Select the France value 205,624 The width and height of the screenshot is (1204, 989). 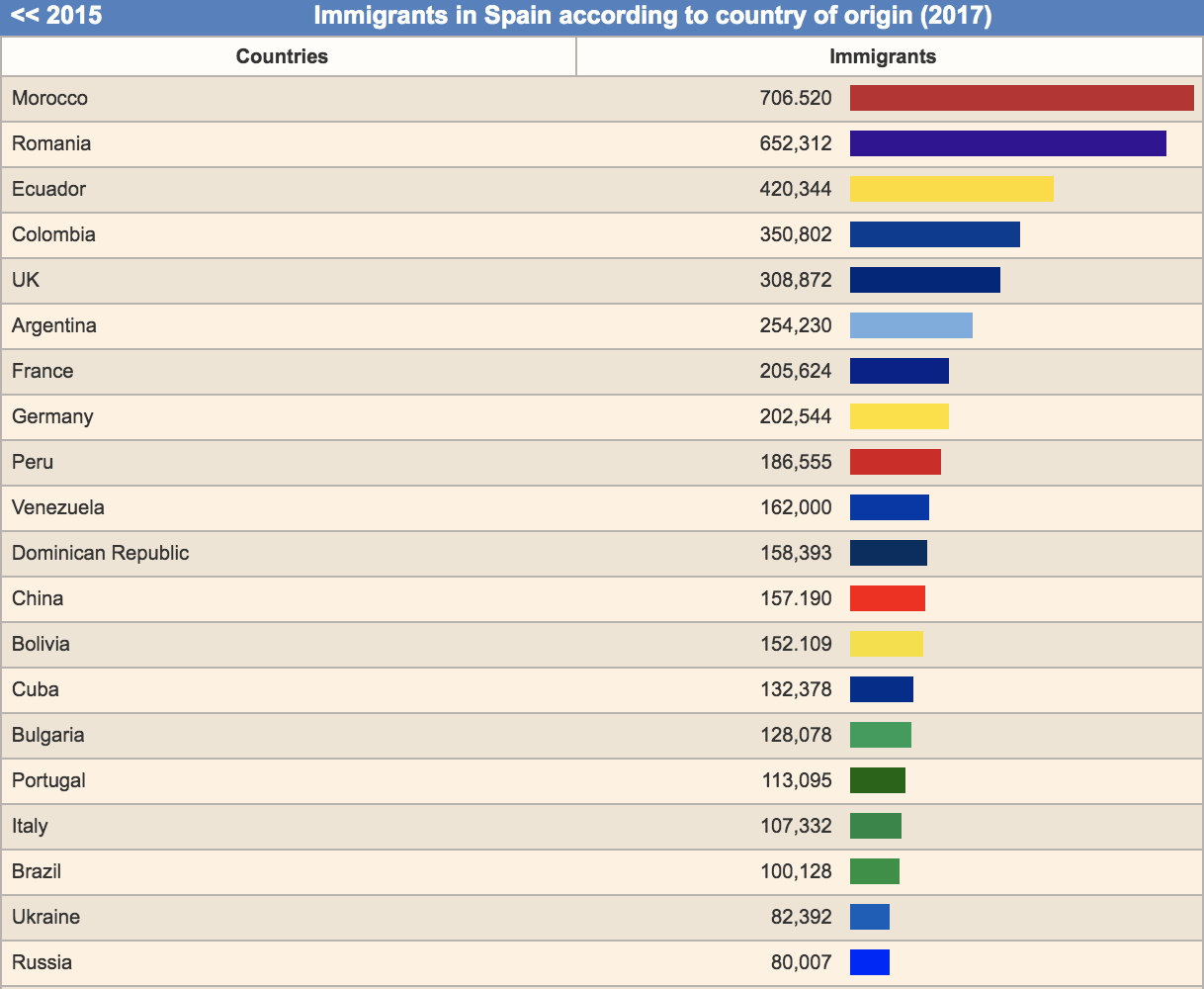(x=796, y=371)
